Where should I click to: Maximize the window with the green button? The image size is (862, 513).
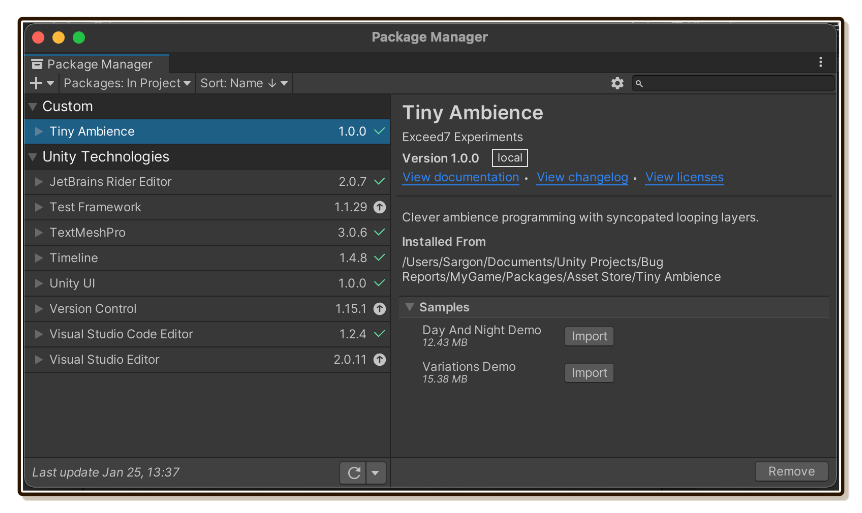[x=79, y=37]
